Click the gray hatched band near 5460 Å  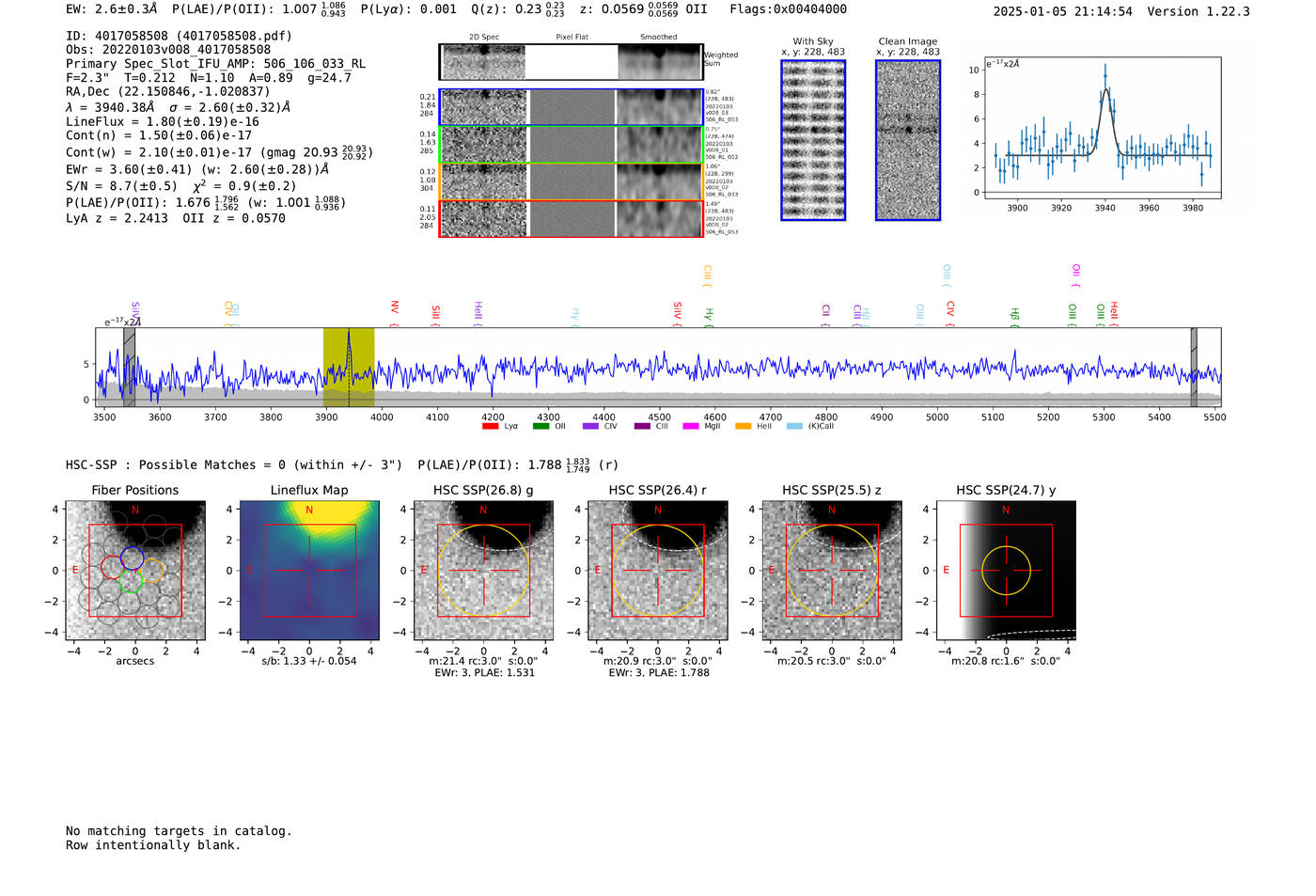(1194, 367)
